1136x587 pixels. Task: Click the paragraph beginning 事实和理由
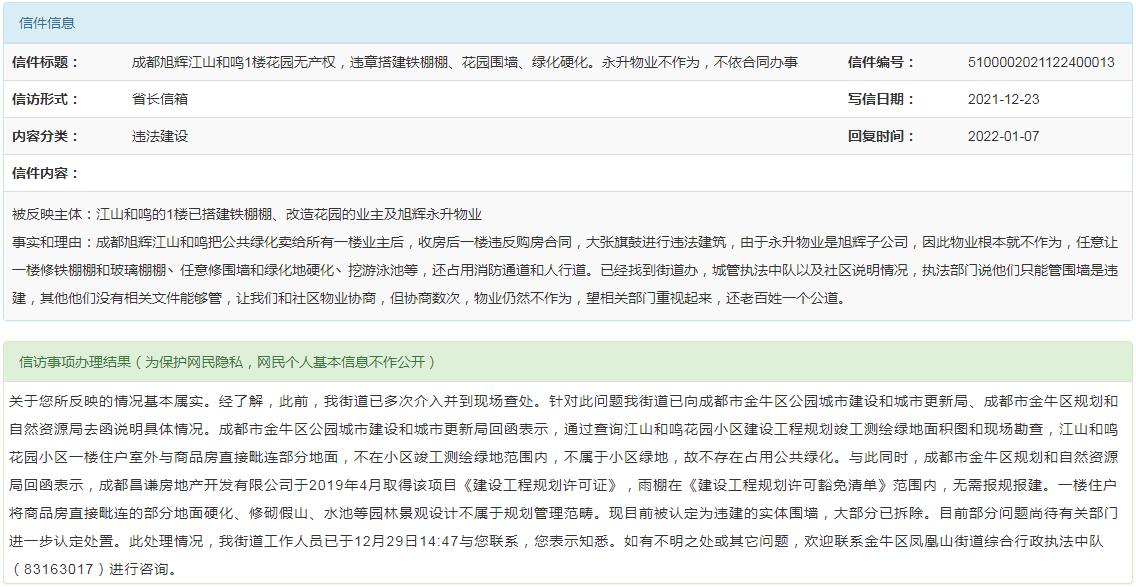click(x=567, y=270)
